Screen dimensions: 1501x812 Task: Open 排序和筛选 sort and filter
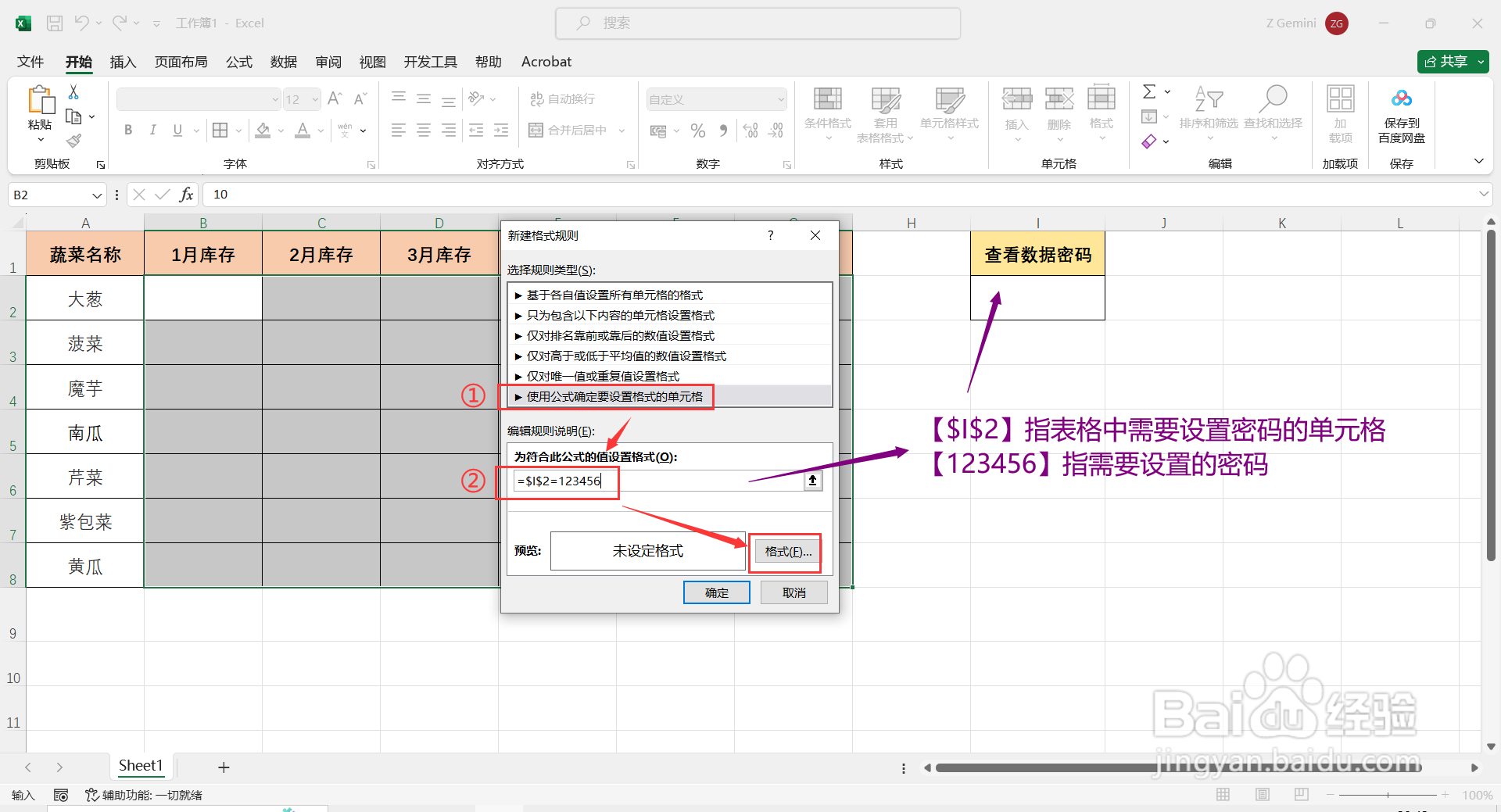click(1209, 114)
